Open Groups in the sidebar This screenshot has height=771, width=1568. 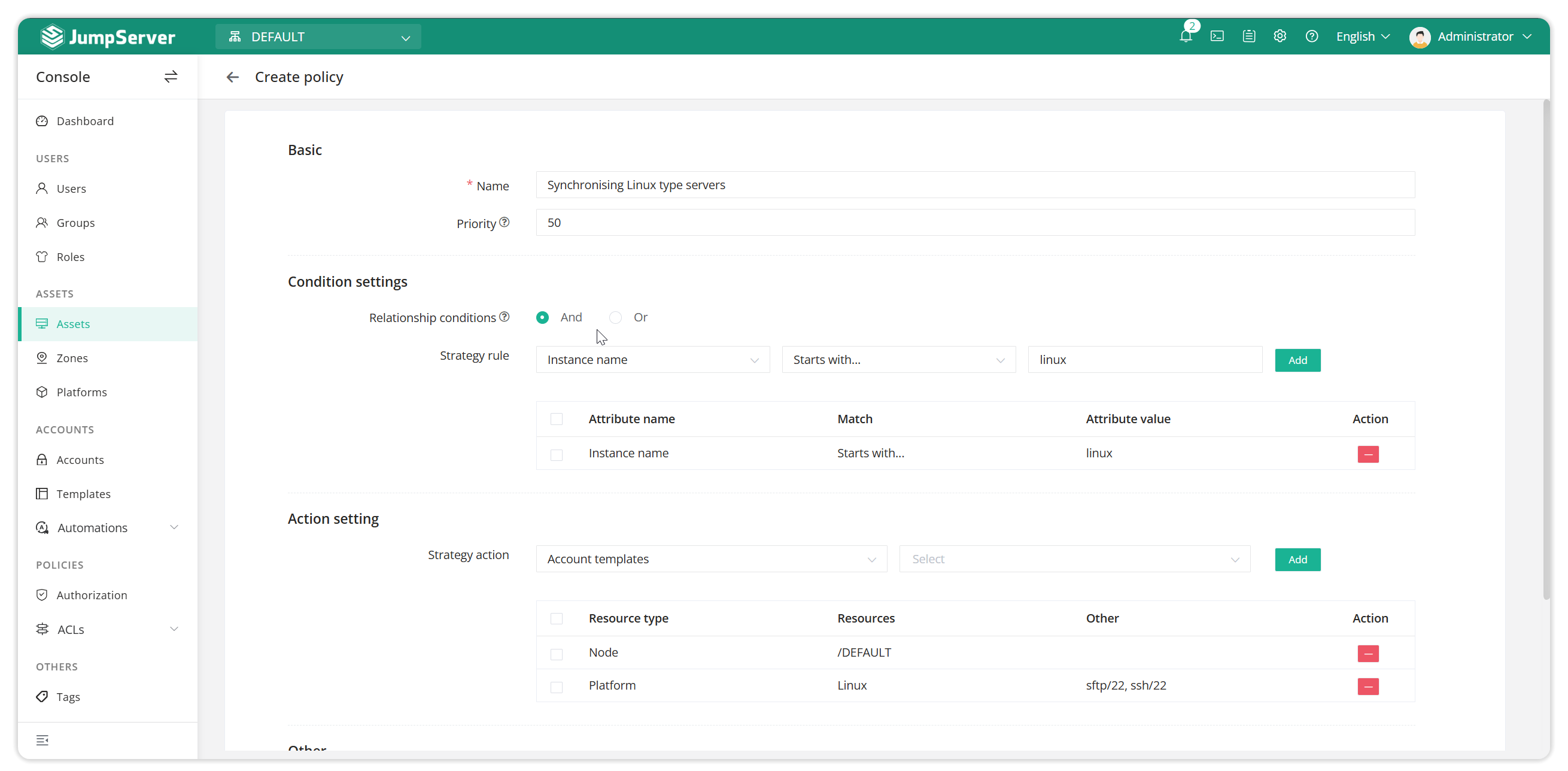tap(108, 223)
